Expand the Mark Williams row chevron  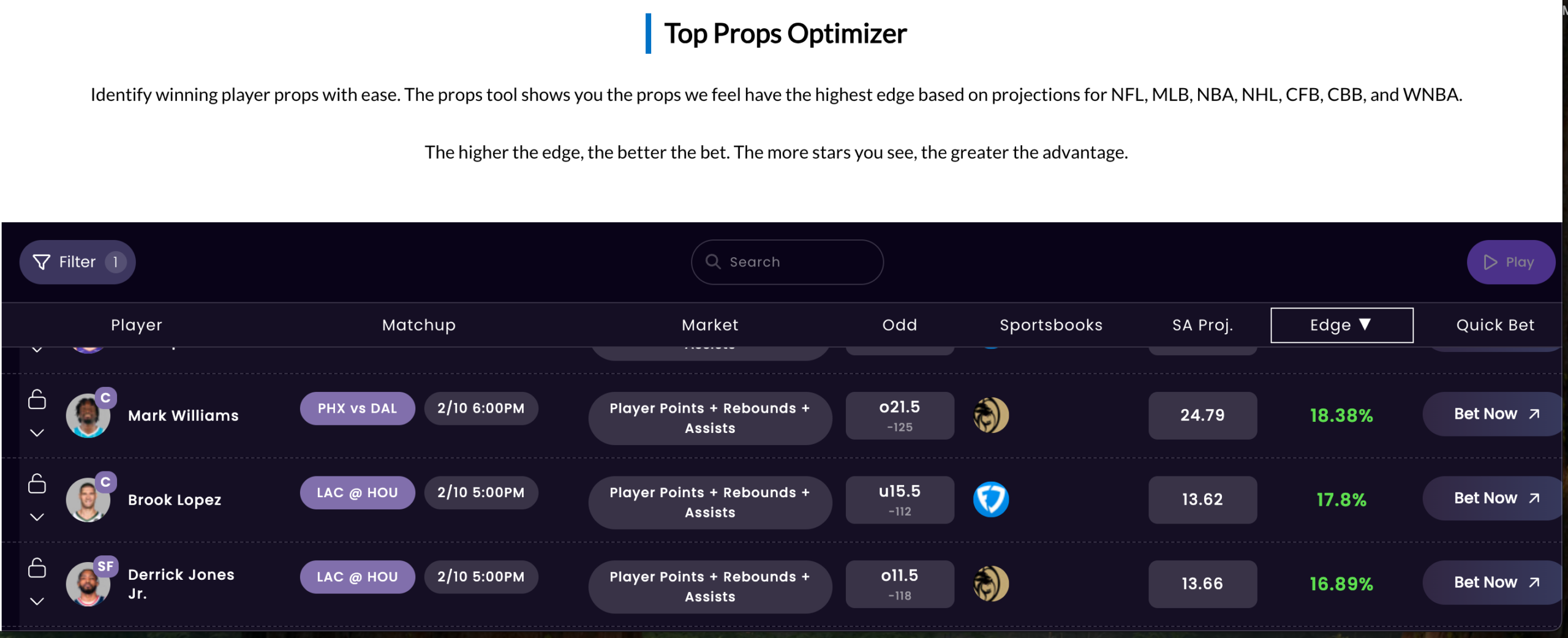37,433
